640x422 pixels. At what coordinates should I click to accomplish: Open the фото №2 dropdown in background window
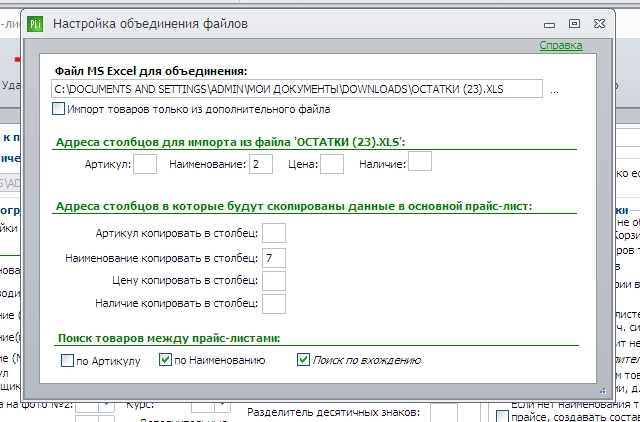pyautogui.click(x=107, y=405)
